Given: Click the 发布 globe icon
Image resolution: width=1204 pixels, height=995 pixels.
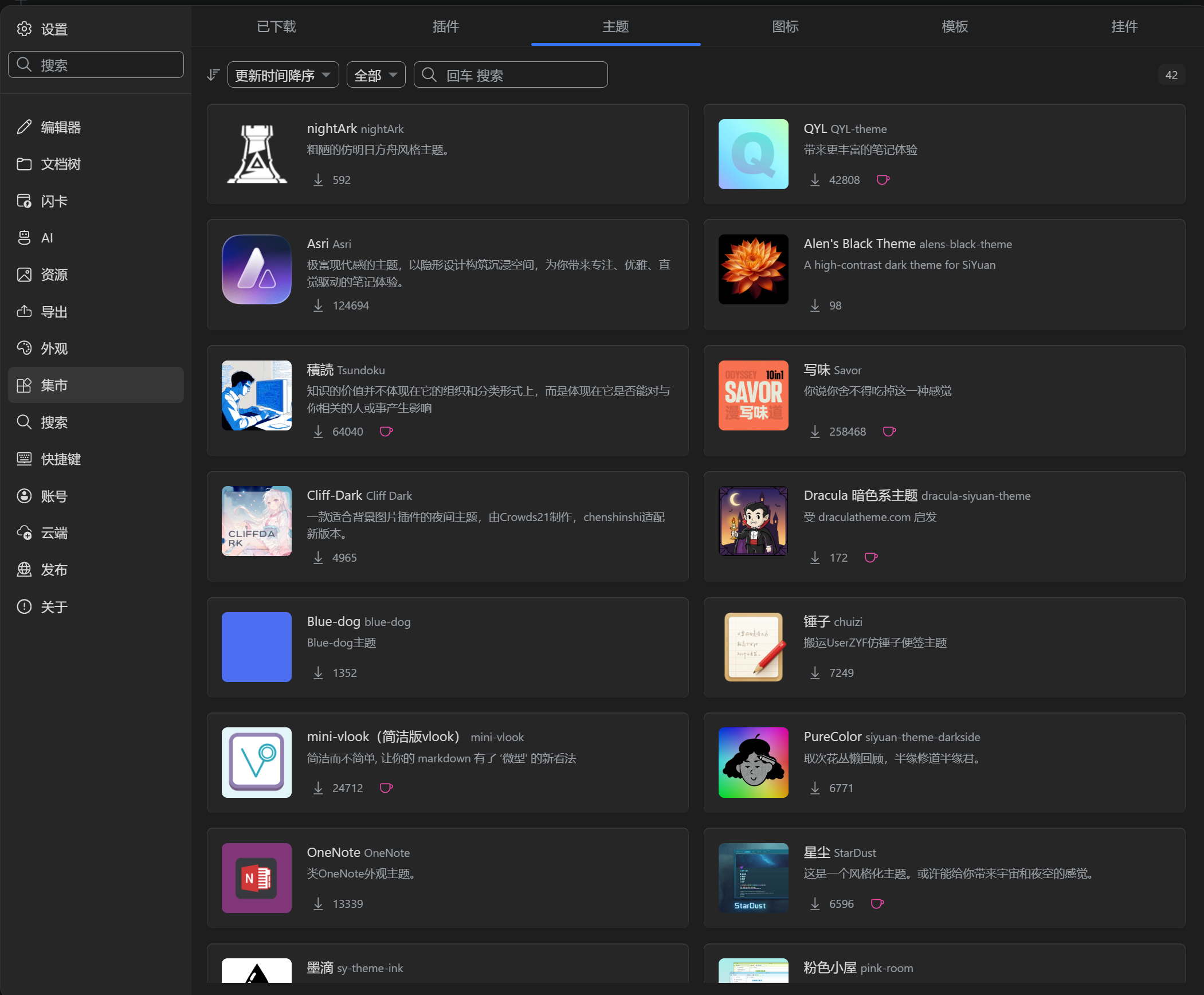Looking at the screenshot, I should pyautogui.click(x=24, y=570).
